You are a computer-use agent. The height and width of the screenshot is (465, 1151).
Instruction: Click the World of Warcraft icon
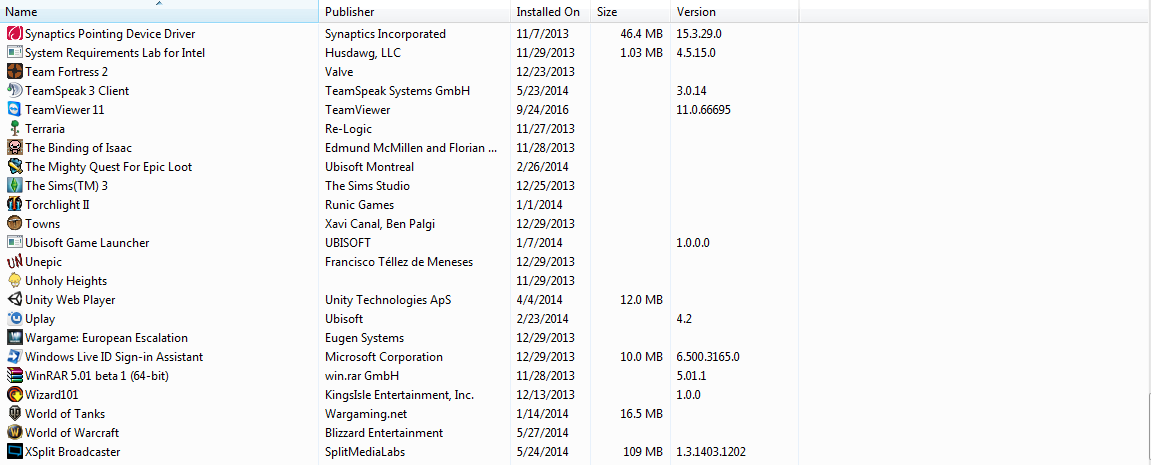click(14, 433)
